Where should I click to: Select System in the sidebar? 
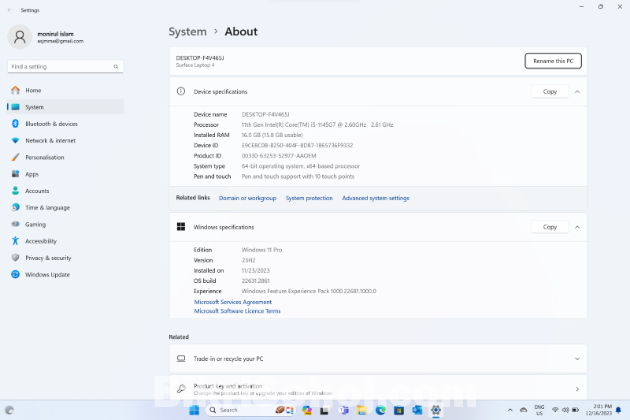65,107
